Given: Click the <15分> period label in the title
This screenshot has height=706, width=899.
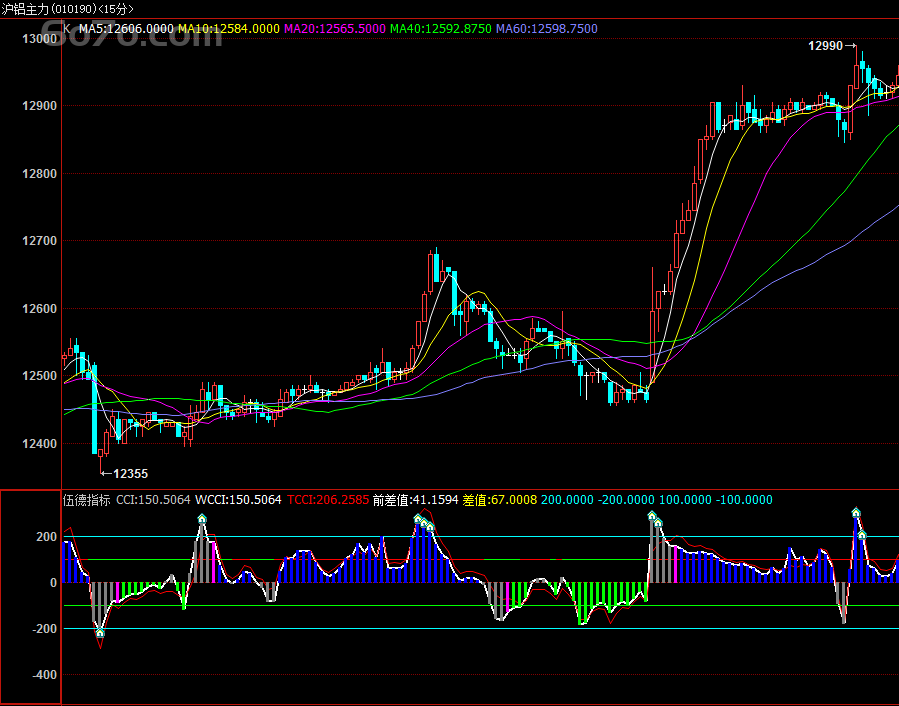Looking at the screenshot, I should 116,9.
